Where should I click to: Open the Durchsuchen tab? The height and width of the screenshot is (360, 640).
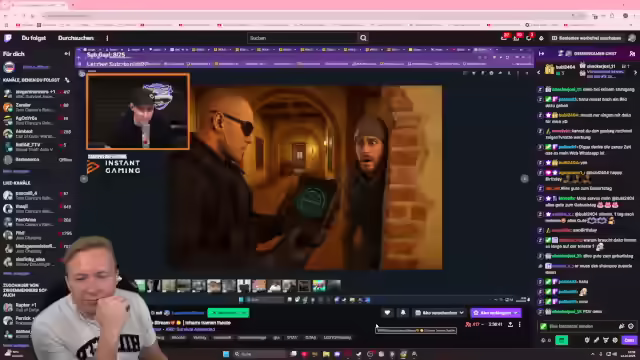point(76,38)
